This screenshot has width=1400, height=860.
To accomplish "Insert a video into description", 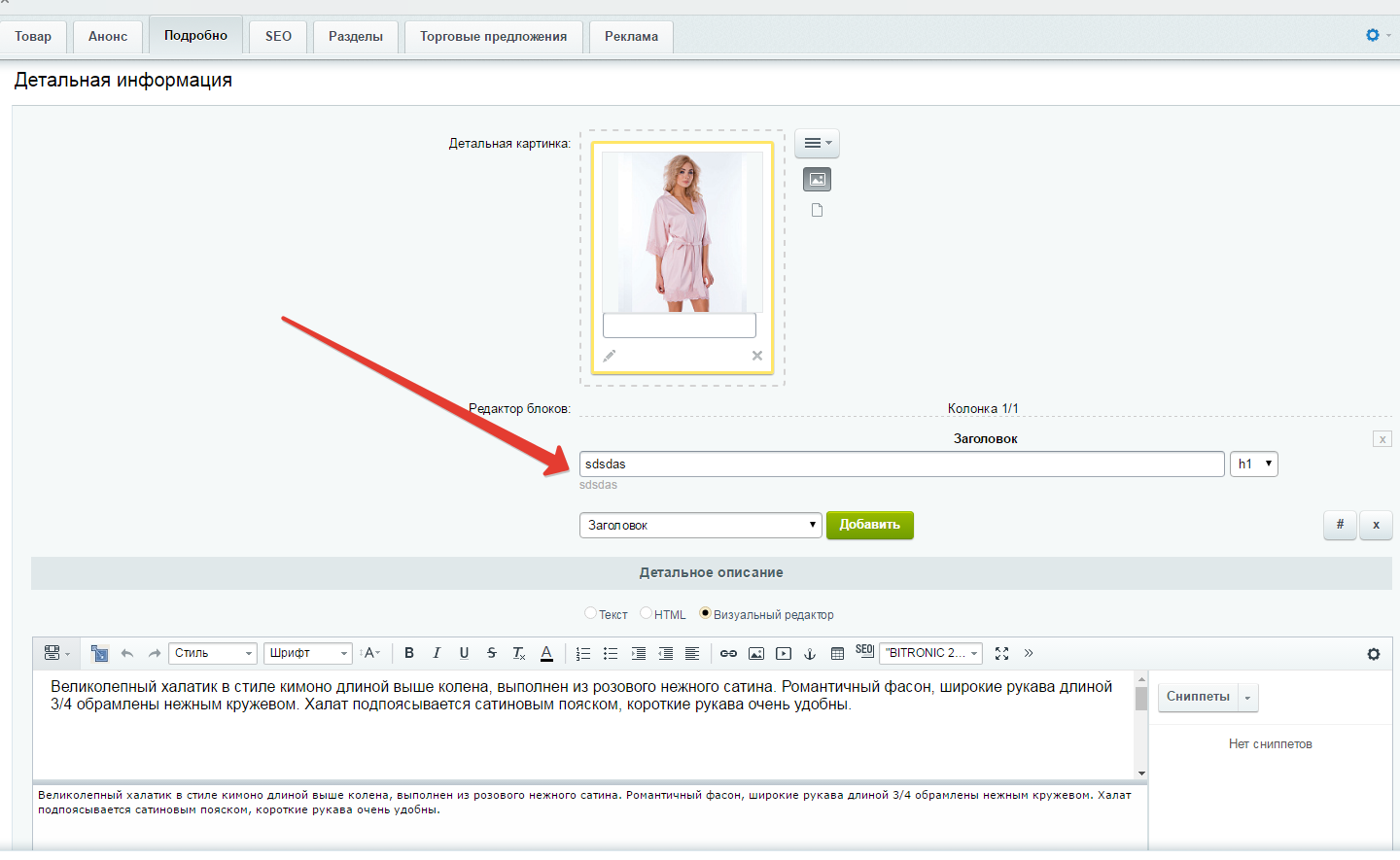I will coord(784,653).
